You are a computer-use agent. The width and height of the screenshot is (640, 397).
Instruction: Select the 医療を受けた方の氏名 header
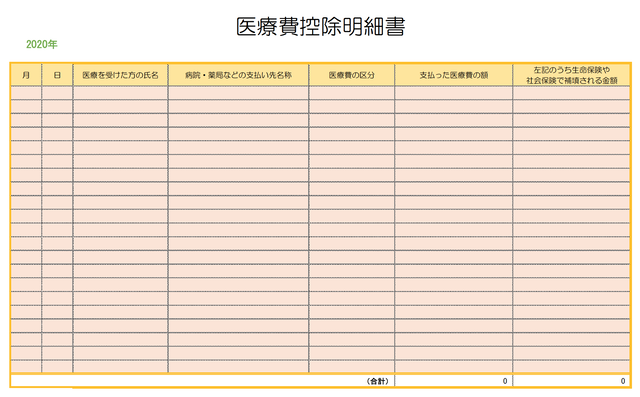point(120,75)
